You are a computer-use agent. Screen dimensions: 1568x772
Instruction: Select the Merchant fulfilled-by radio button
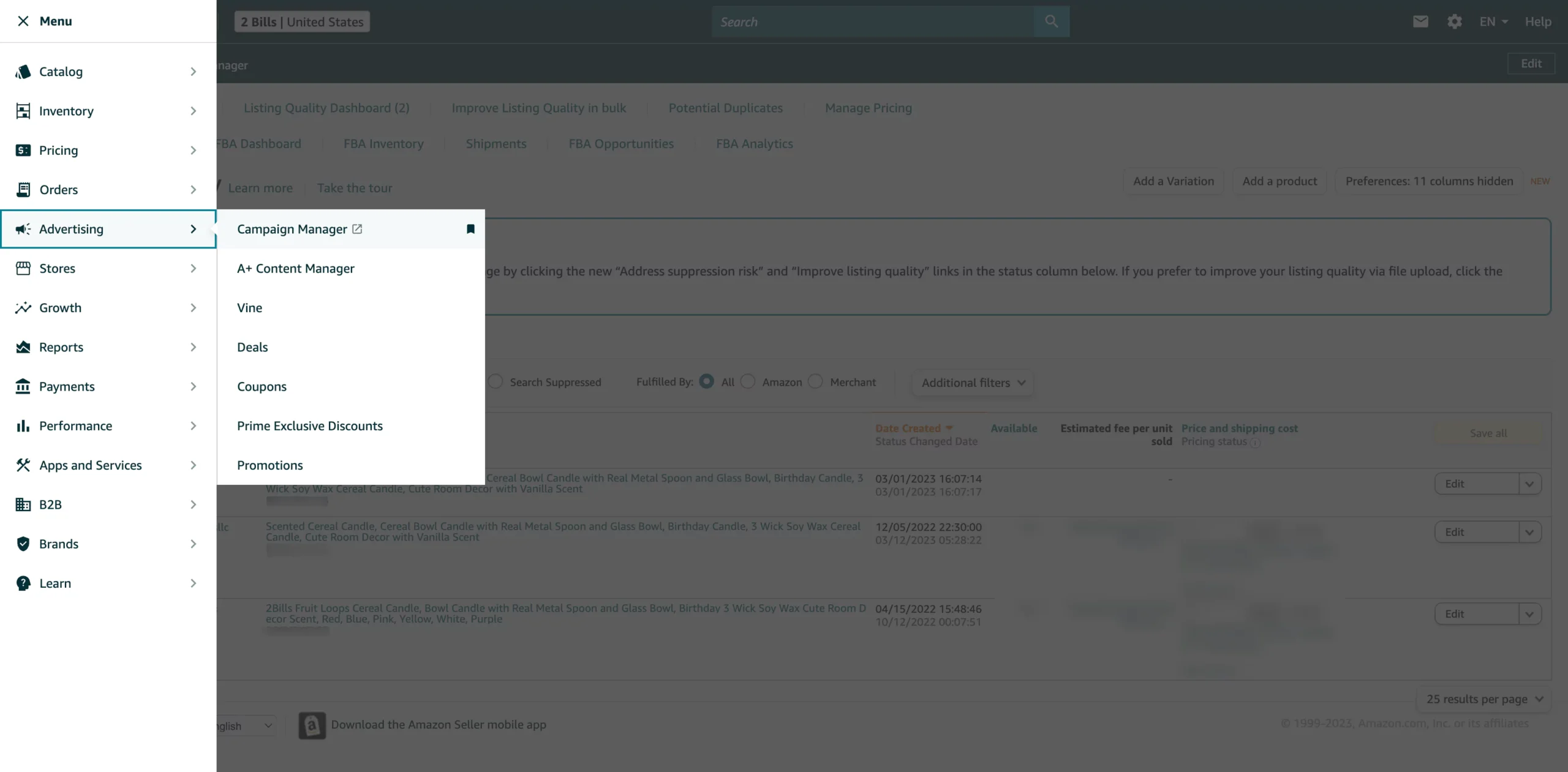[815, 381]
